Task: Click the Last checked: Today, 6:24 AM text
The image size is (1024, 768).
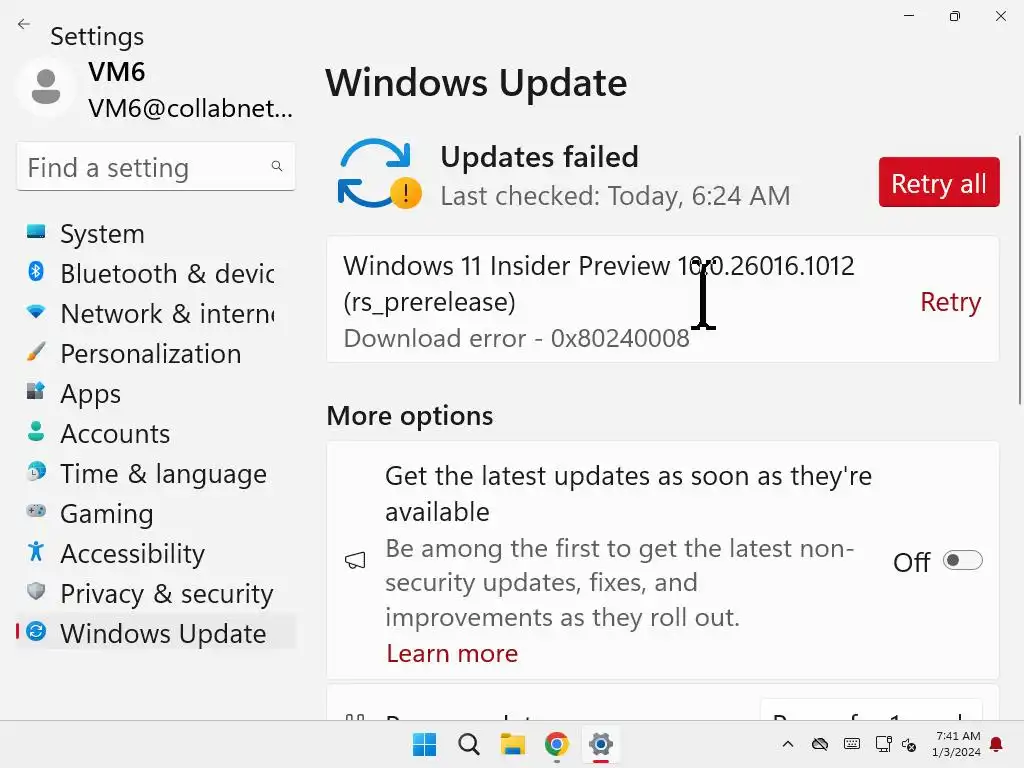Action: coord(615,195)
